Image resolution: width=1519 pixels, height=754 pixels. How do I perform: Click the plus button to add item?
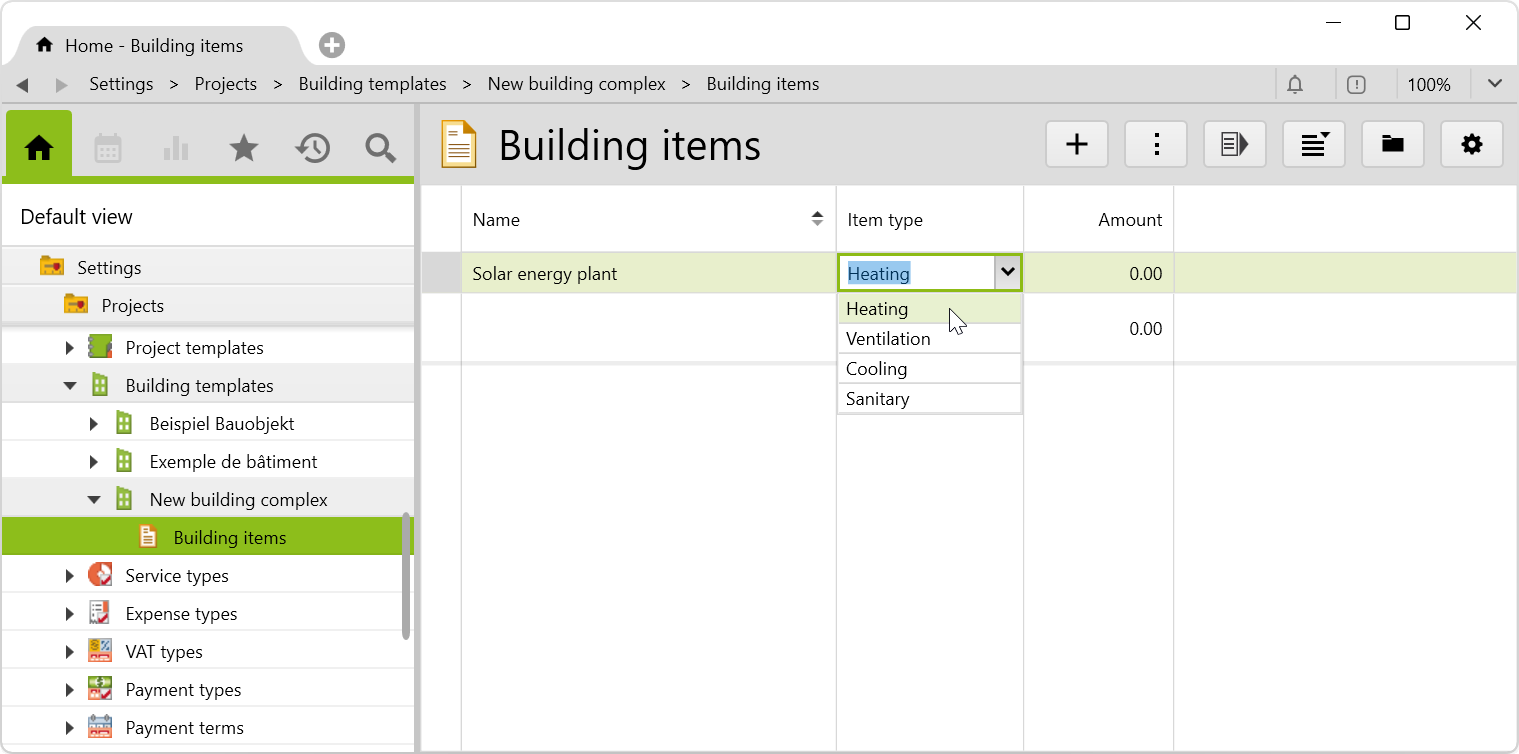pyautogui.click(x=1076, y=145)
